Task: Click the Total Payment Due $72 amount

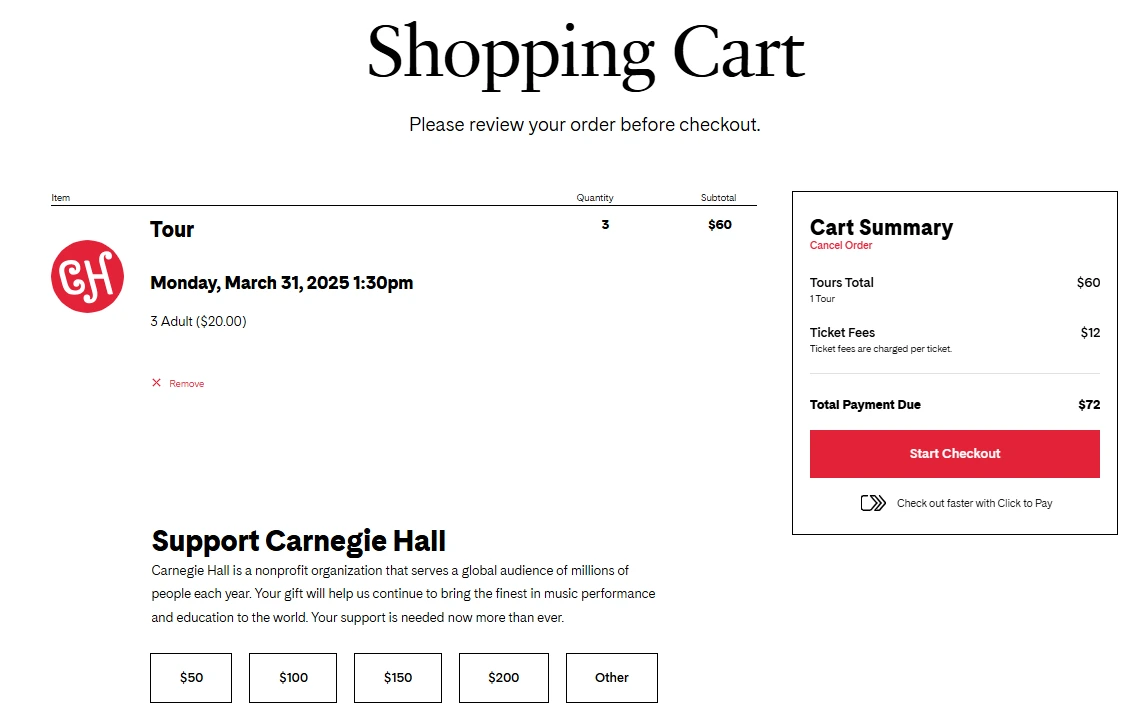Action: [1089, 405]
